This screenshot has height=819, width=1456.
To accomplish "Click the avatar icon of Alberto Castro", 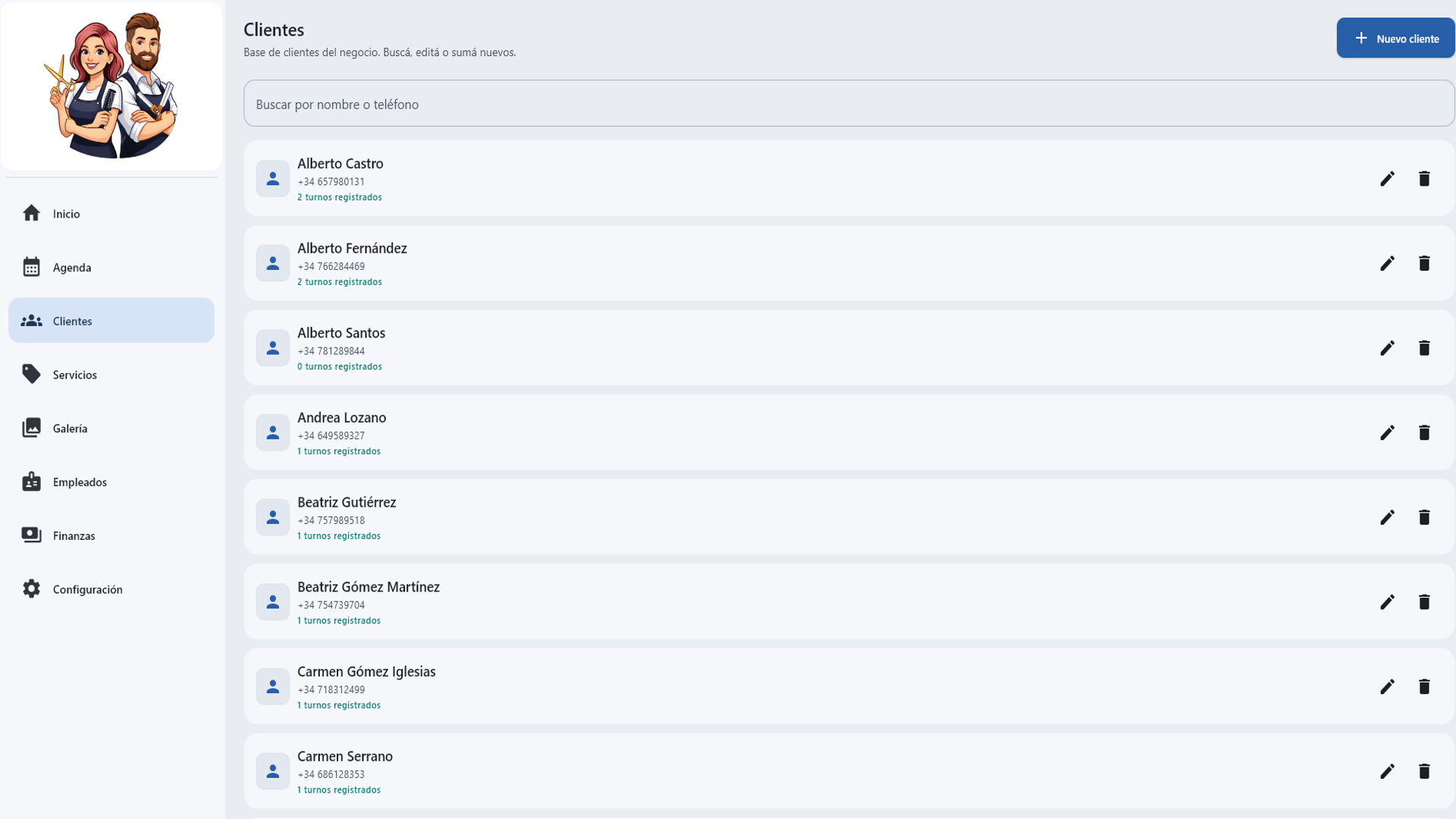I will 272,179.
